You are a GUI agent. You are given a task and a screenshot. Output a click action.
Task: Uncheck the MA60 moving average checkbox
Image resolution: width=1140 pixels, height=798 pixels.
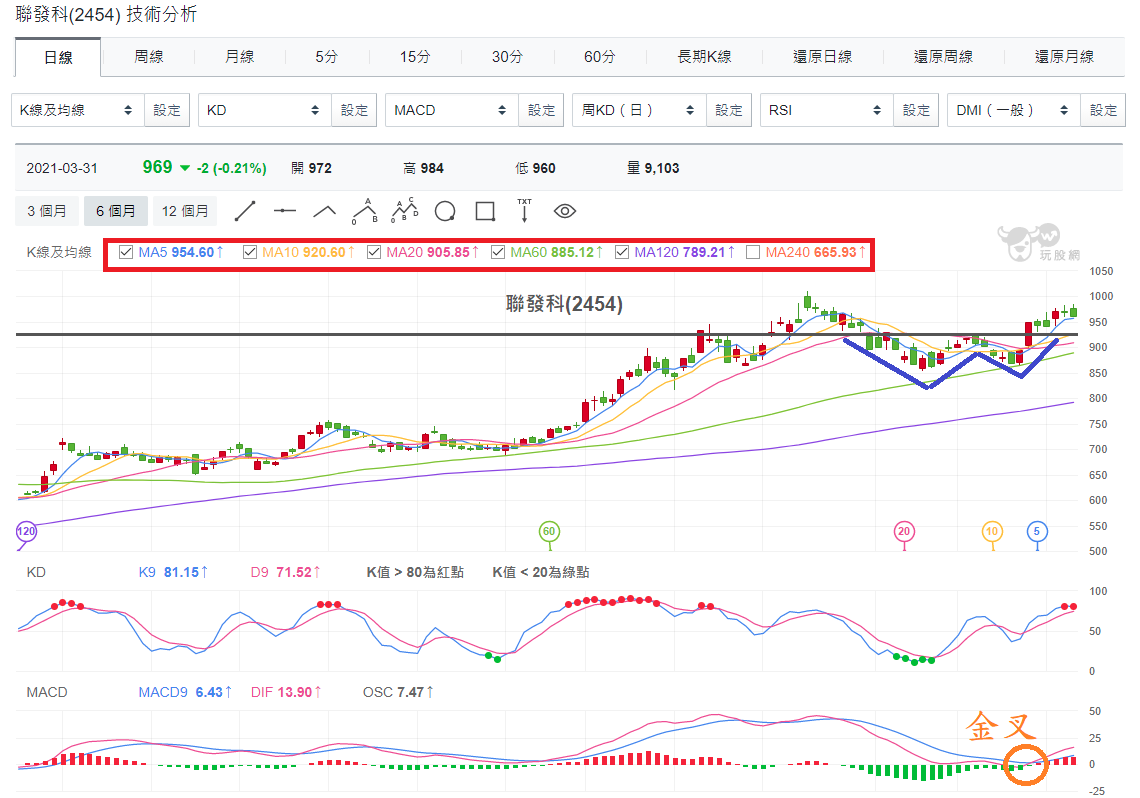[498, 252]
